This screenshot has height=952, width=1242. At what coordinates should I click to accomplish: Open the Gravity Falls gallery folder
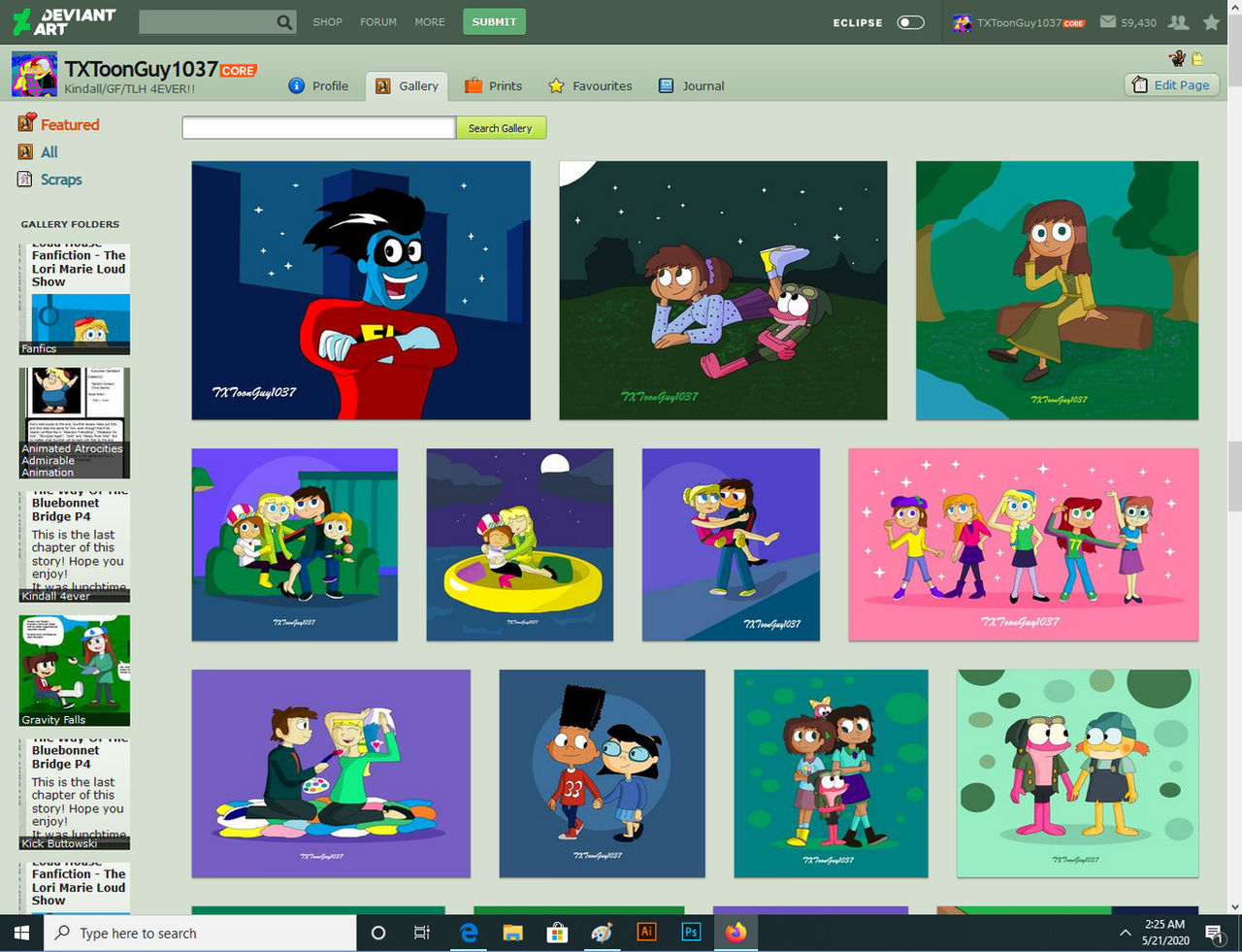(x=75, y=671)
